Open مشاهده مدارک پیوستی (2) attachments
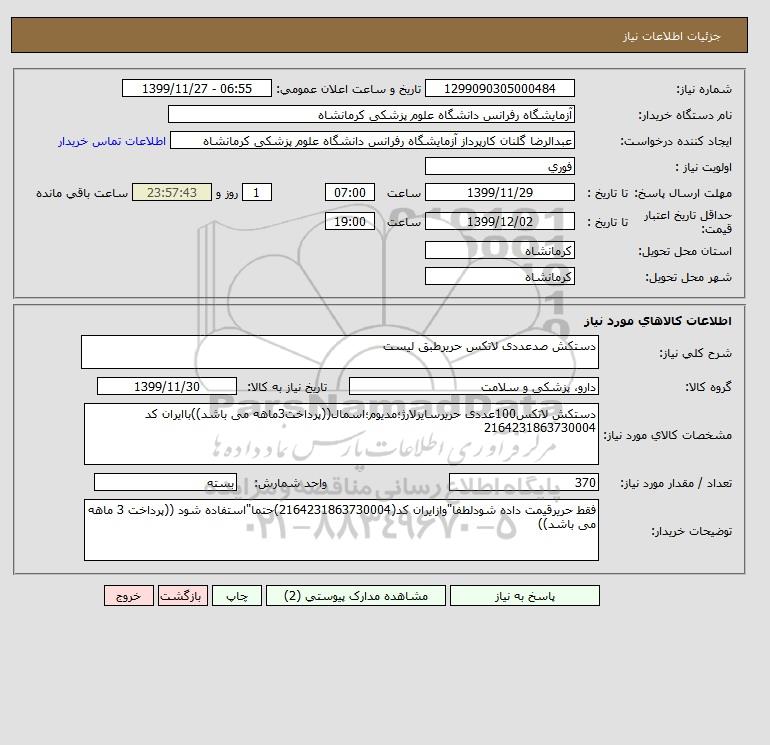Viewport: 770px width, 745px height. pos(356,595)
